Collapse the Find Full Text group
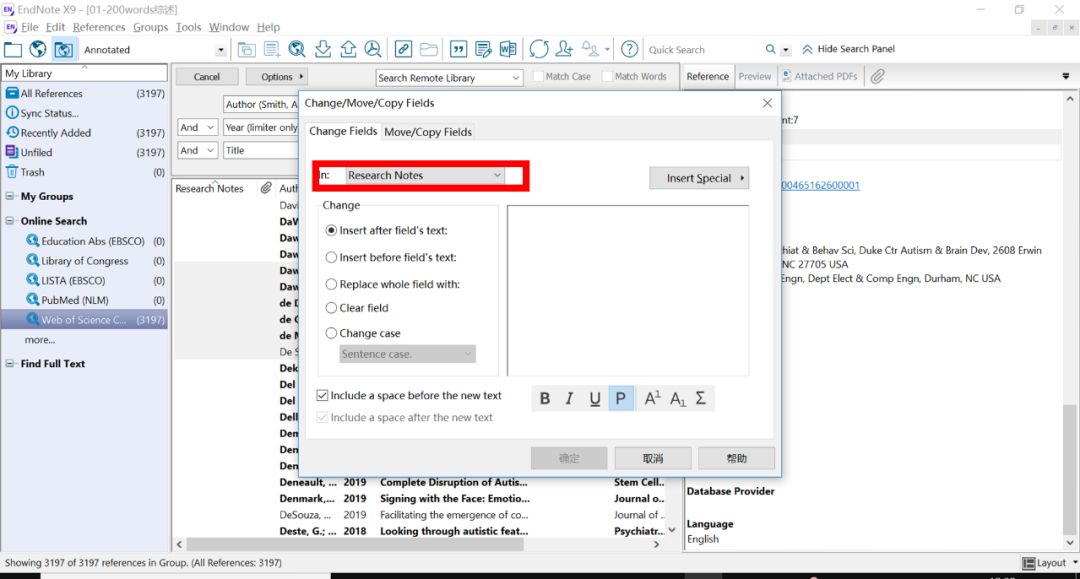Image resolution: width=1080 pixels, height=579 pixels. coord(10,364)
